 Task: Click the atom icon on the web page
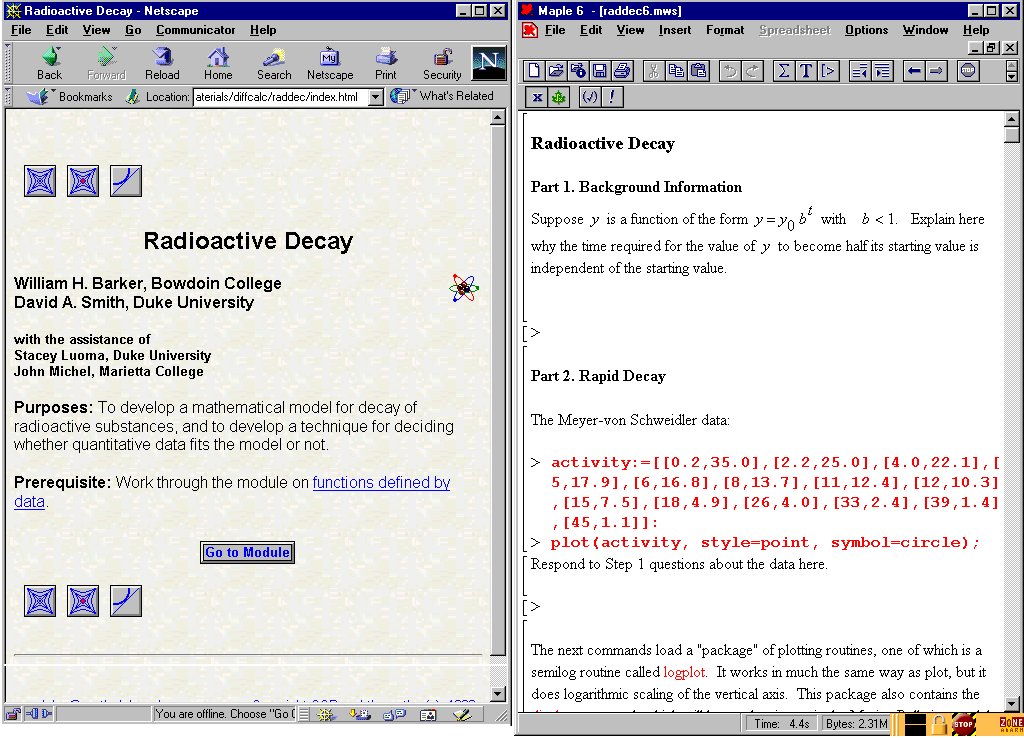(464, 287)
